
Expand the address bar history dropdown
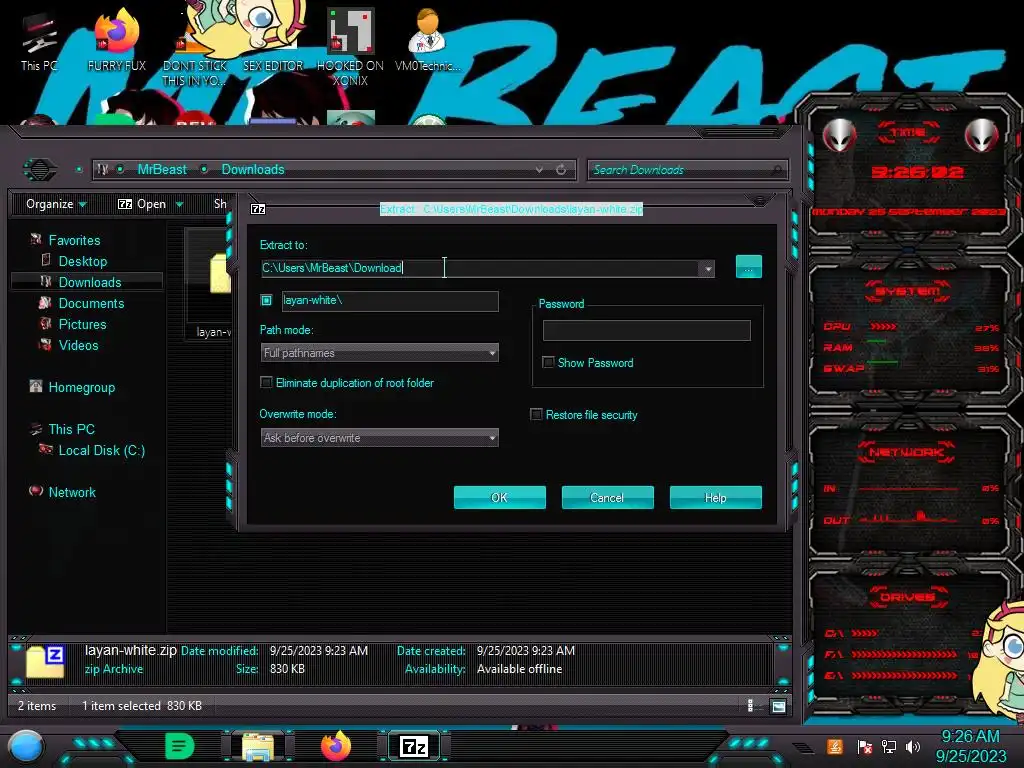539,170
